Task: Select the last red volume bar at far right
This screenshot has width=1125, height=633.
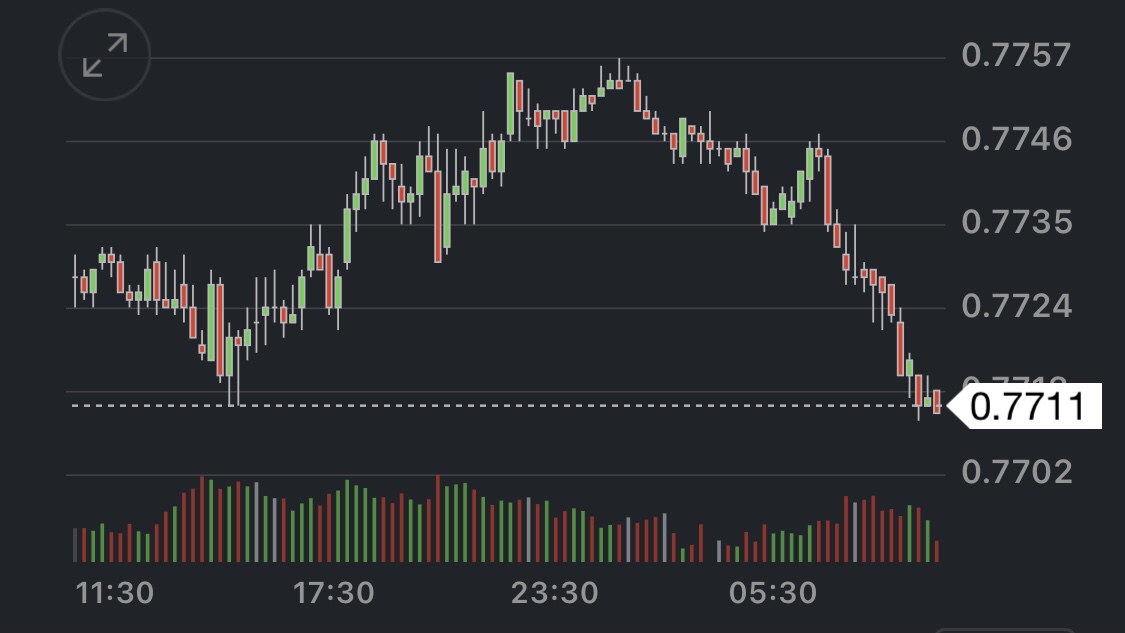Action: (937, 550)
